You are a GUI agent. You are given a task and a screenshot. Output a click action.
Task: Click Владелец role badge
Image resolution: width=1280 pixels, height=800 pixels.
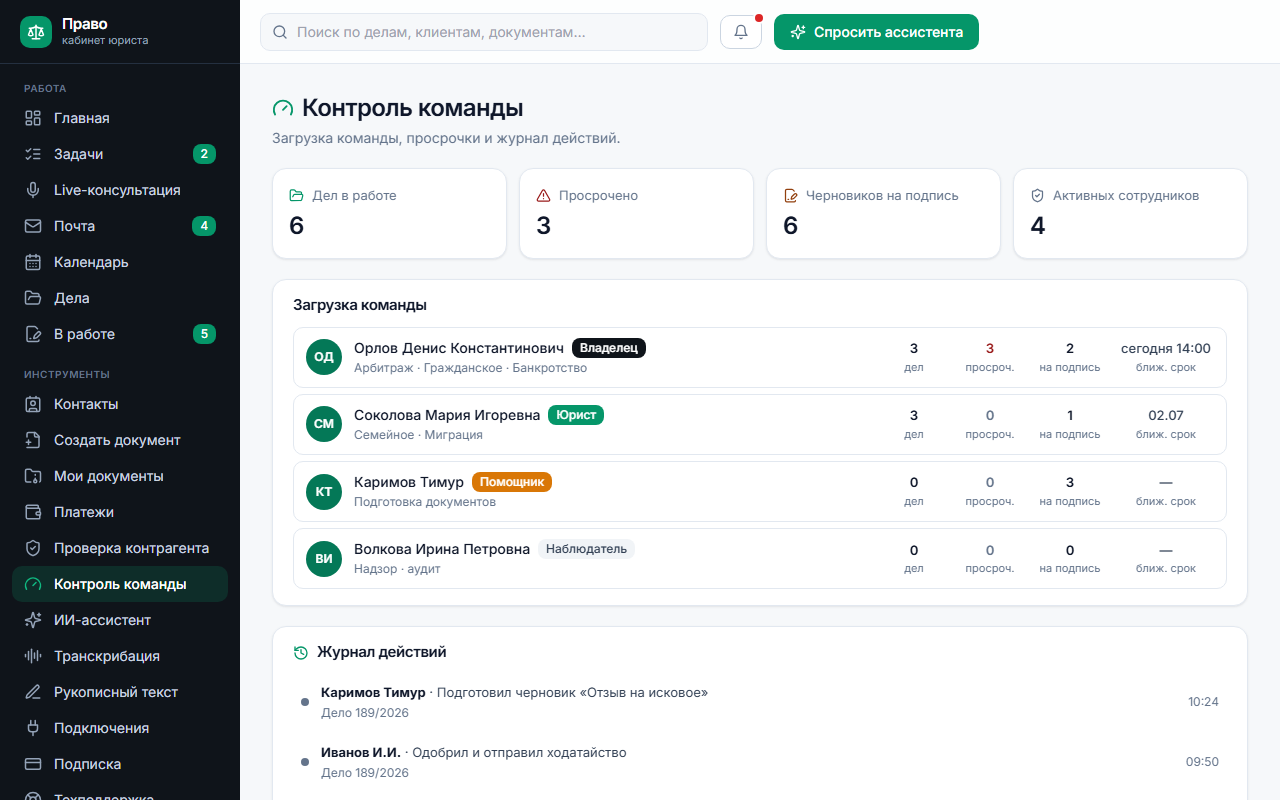pos(609,348)
